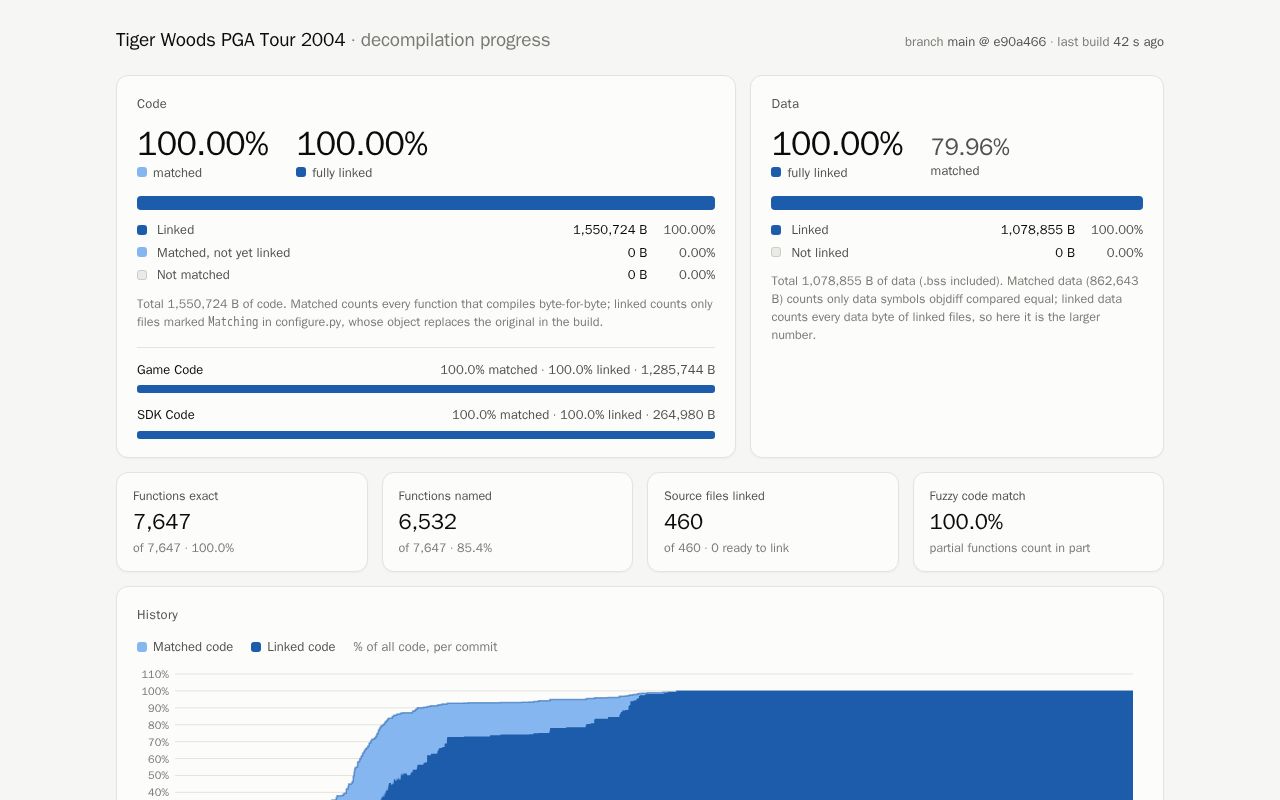Click the "Linked code" legend label in History
The width and height of the screenshot is (1280, 800).
[x=301, y=647]
